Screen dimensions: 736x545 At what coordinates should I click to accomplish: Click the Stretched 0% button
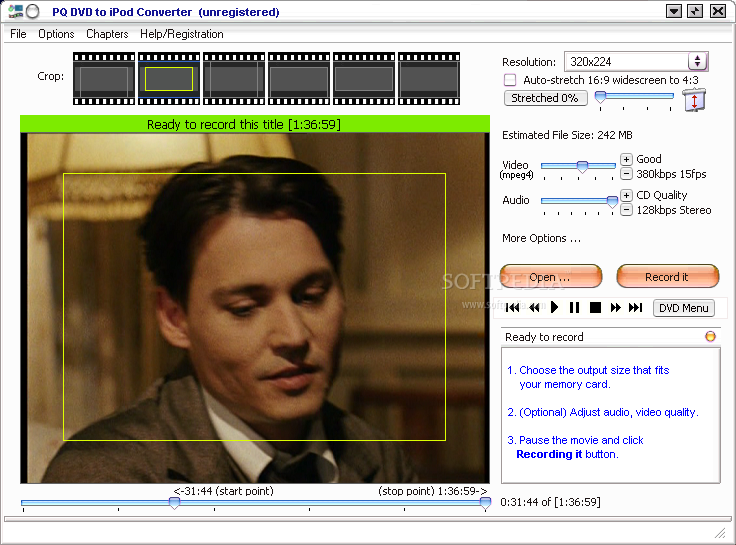[545, 98]
